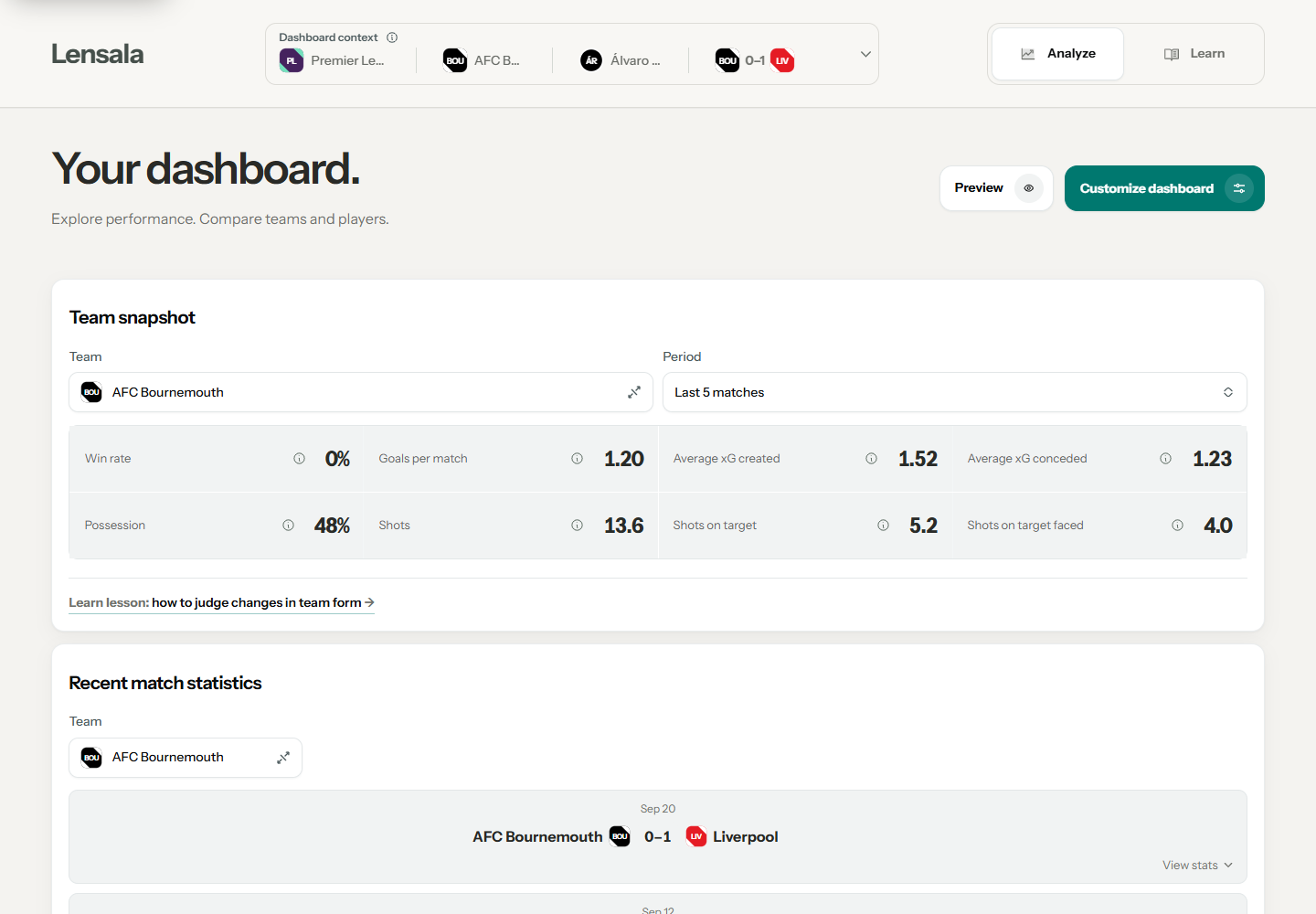Show info for Shots on target faced
Viewport: 1316px width, 914px height.
pyautogui.click(x=1177, y=526)
